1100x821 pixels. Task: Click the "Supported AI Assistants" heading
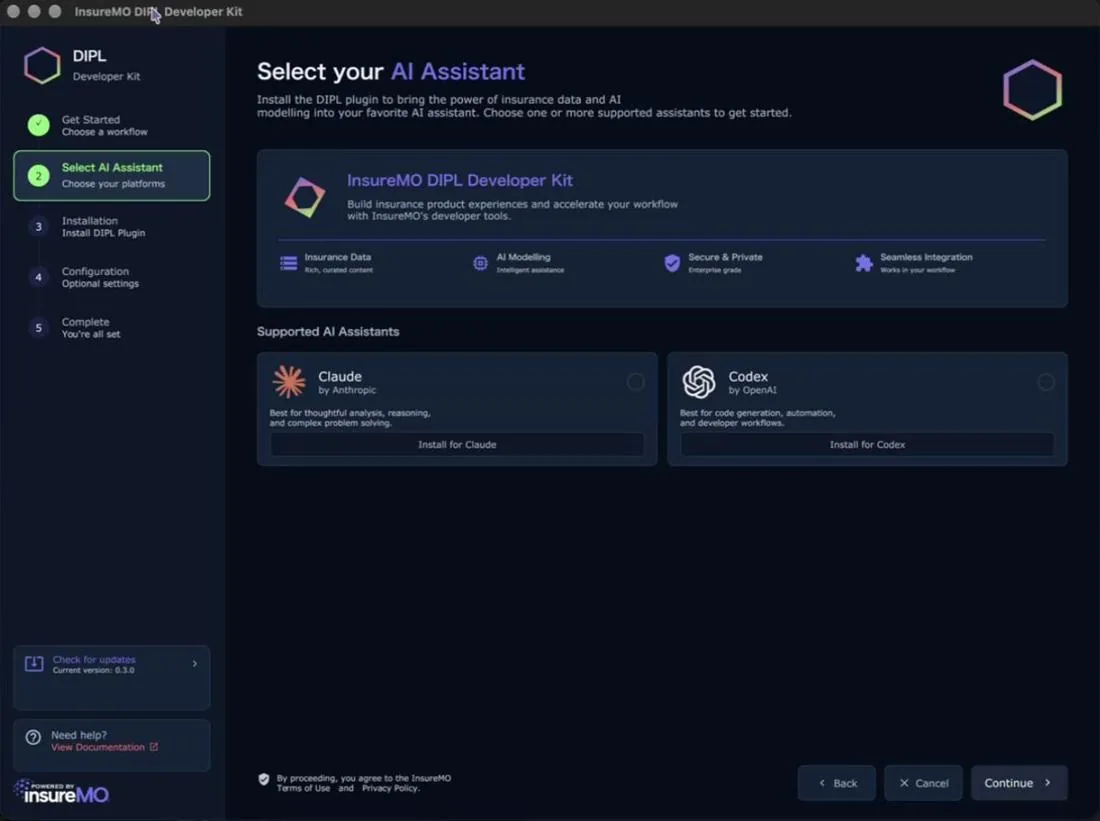(328, 331)
